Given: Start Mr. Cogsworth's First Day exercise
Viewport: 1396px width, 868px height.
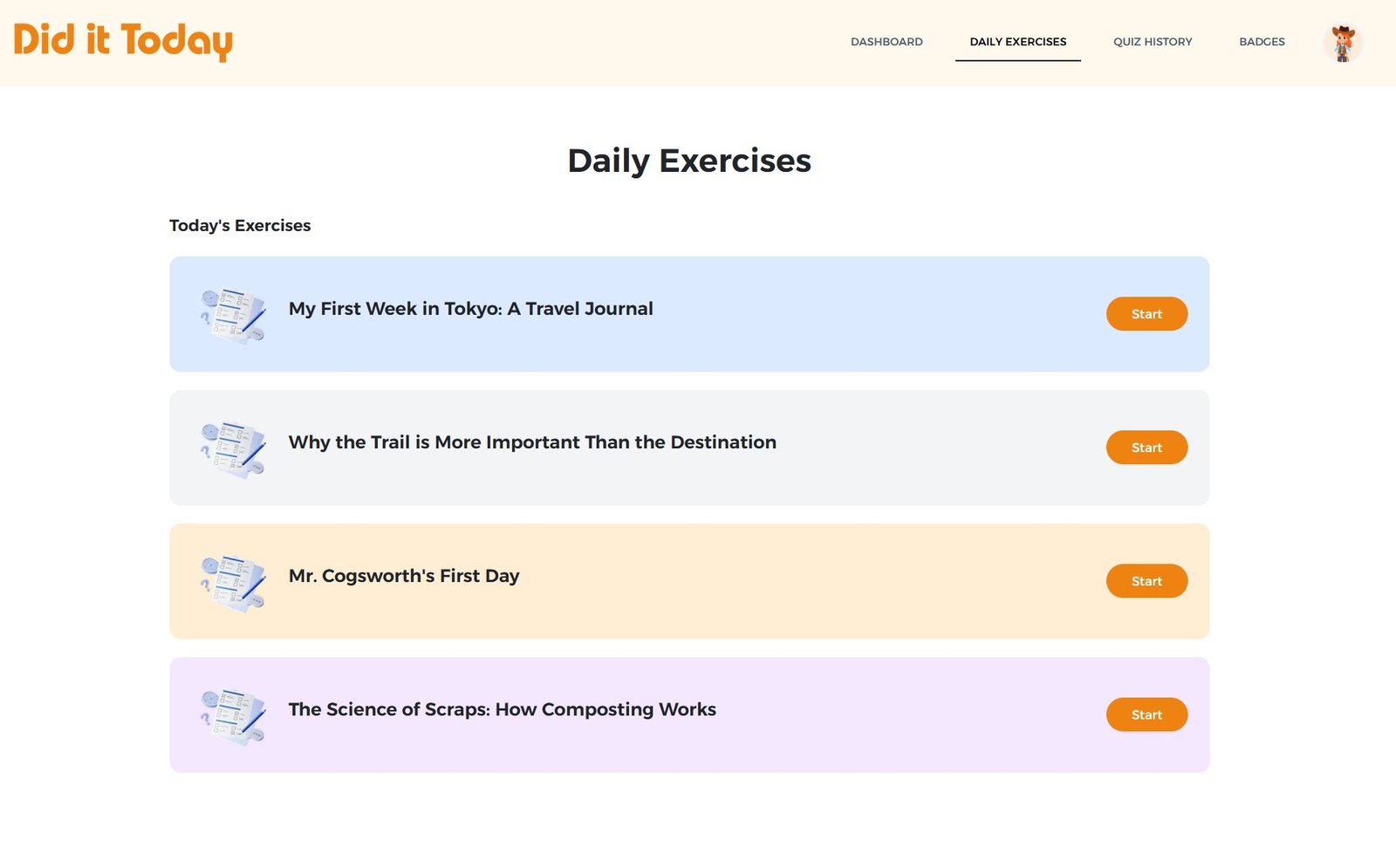Looking at the screenshot, I should 1146,581.
